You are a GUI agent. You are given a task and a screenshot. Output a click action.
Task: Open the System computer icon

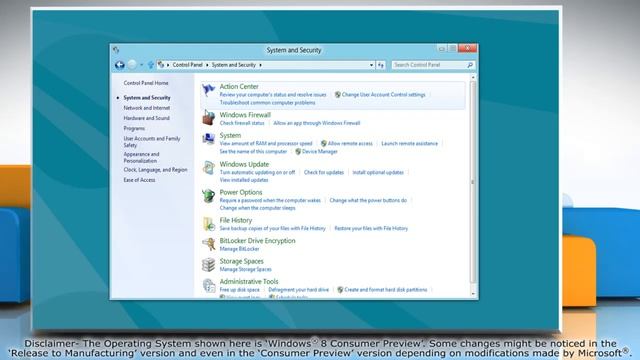click(209, 139)
